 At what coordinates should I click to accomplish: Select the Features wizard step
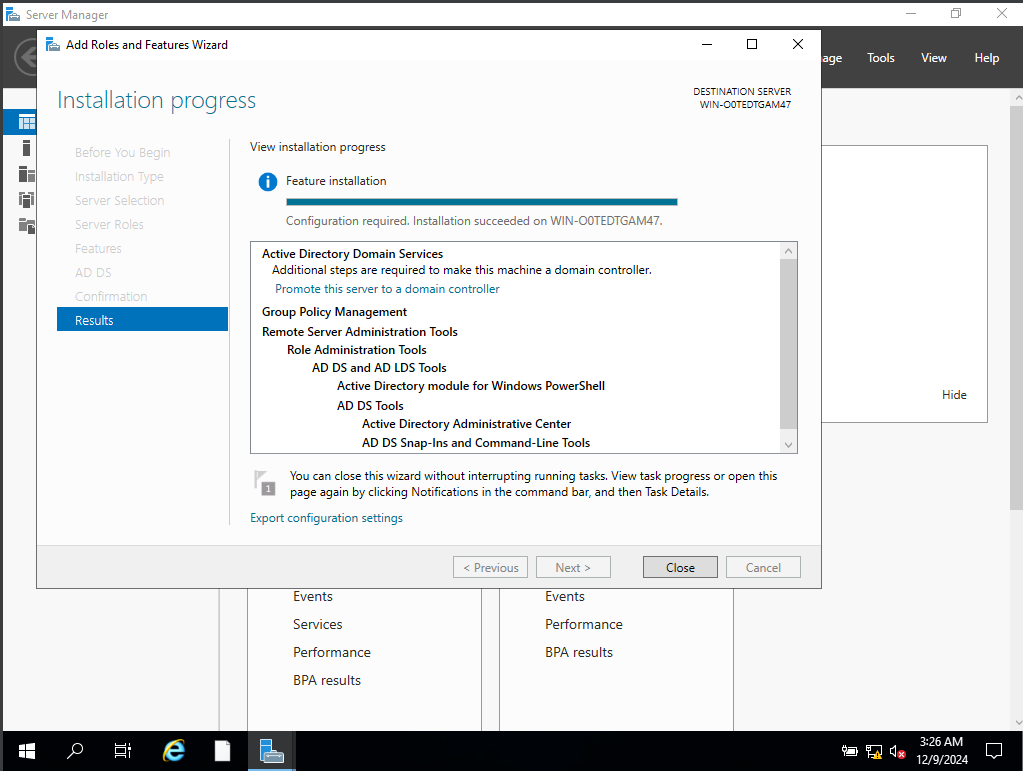point(98,249)
